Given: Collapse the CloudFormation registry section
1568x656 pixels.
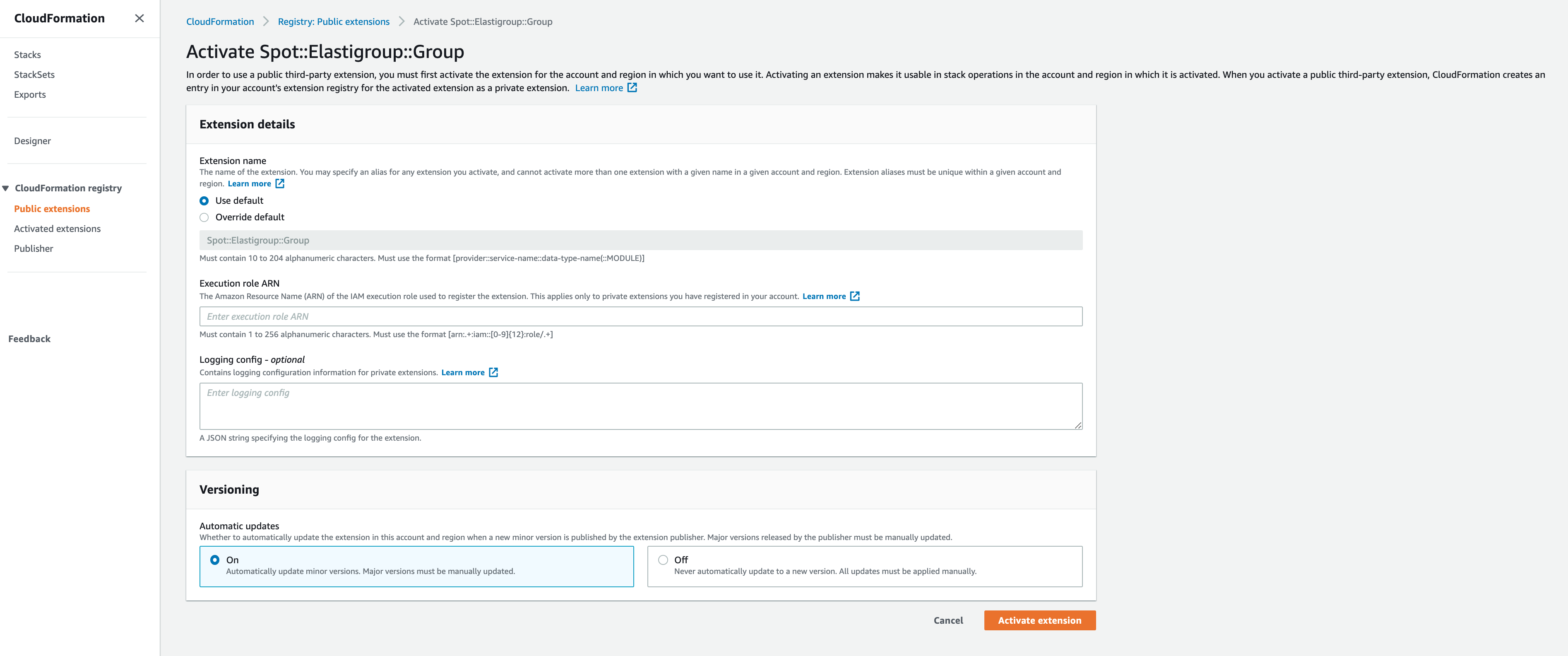Looking at the screenshot, I should pos(5,188).
